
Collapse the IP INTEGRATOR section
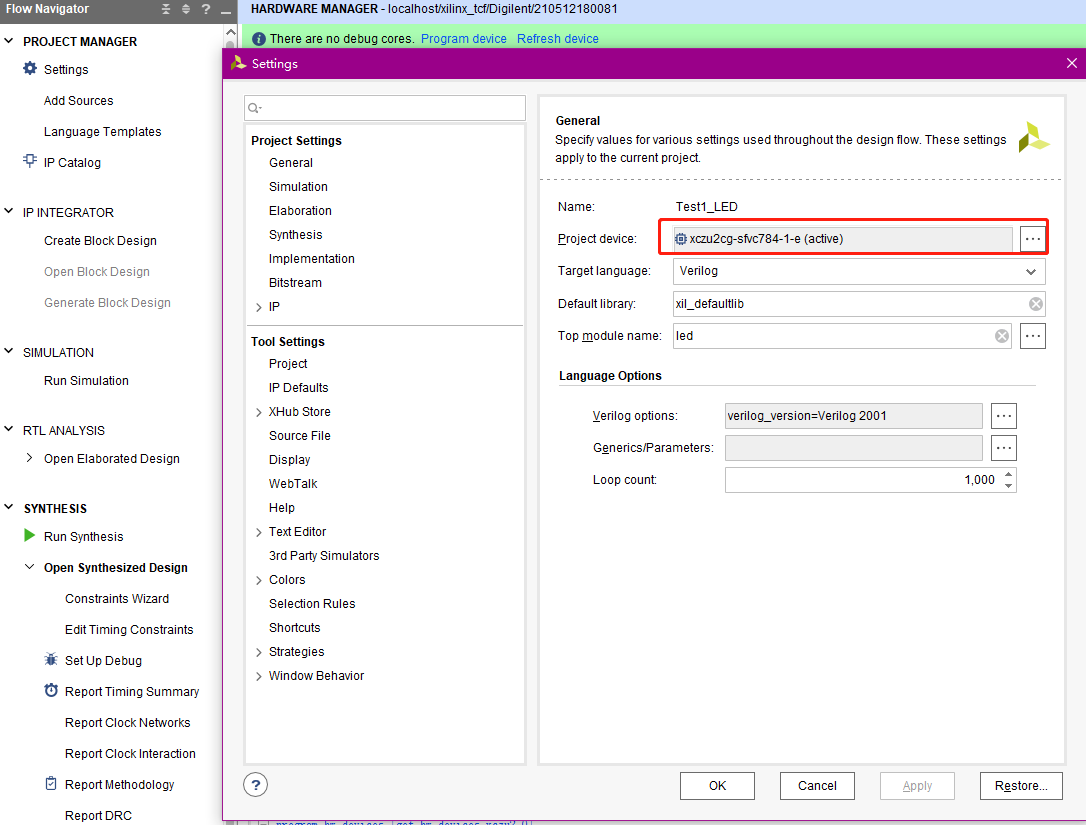pos(9,211)
